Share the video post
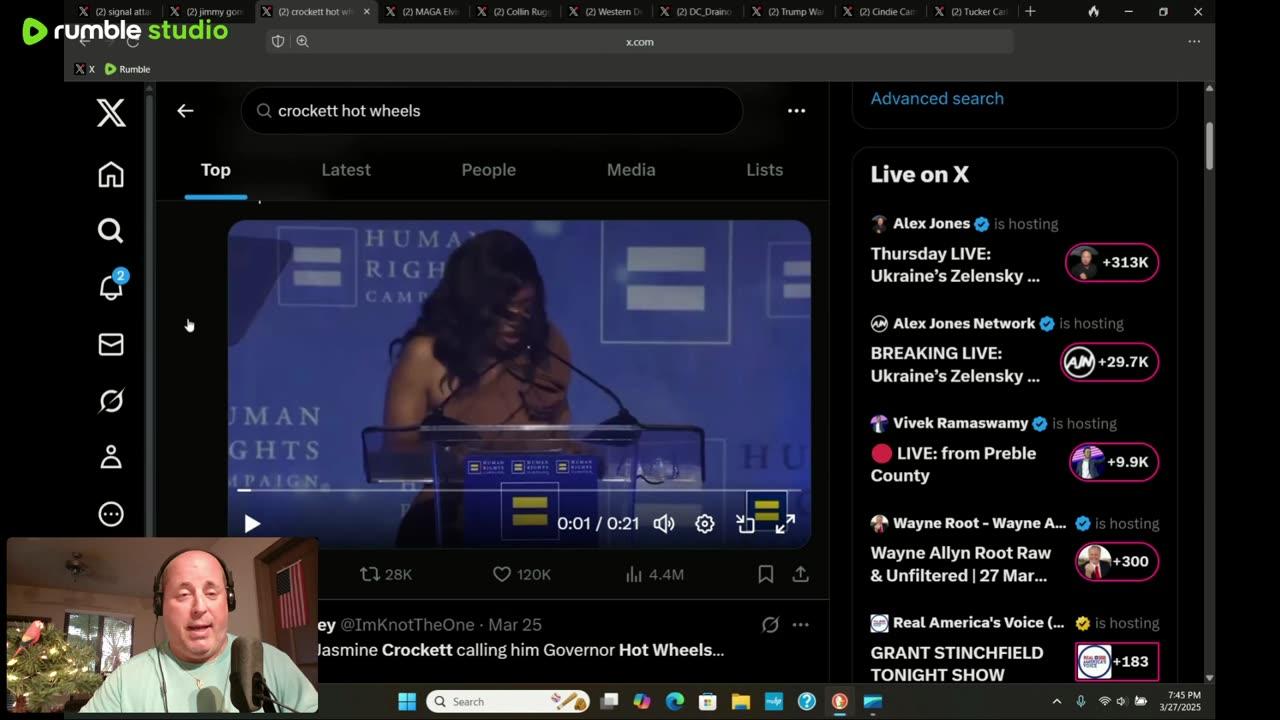 [x=801, y=574]
